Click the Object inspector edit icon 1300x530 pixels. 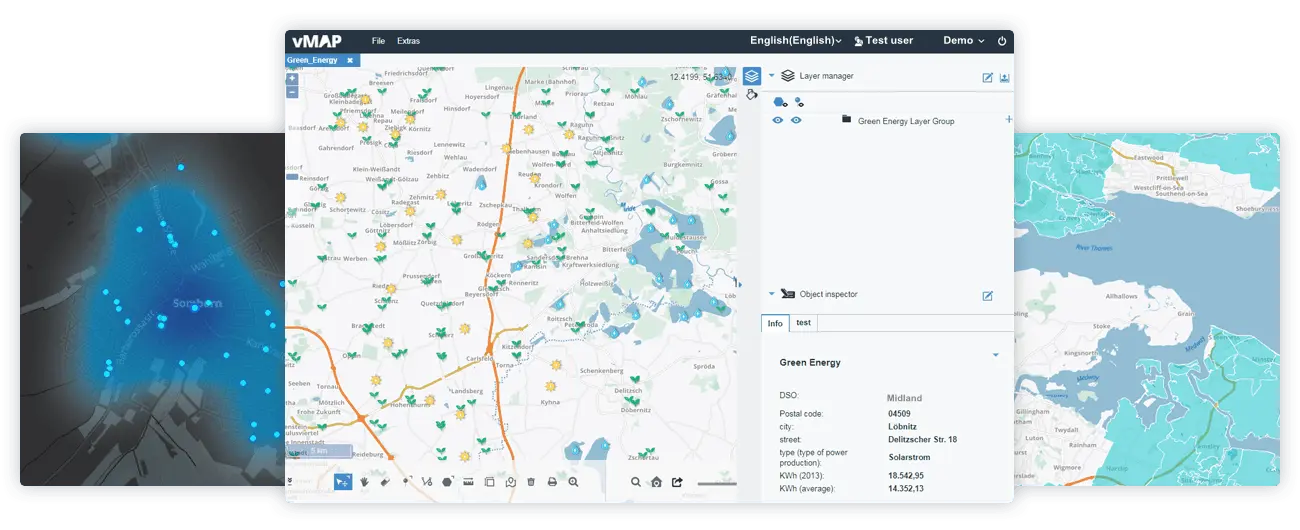pos(988,296)
